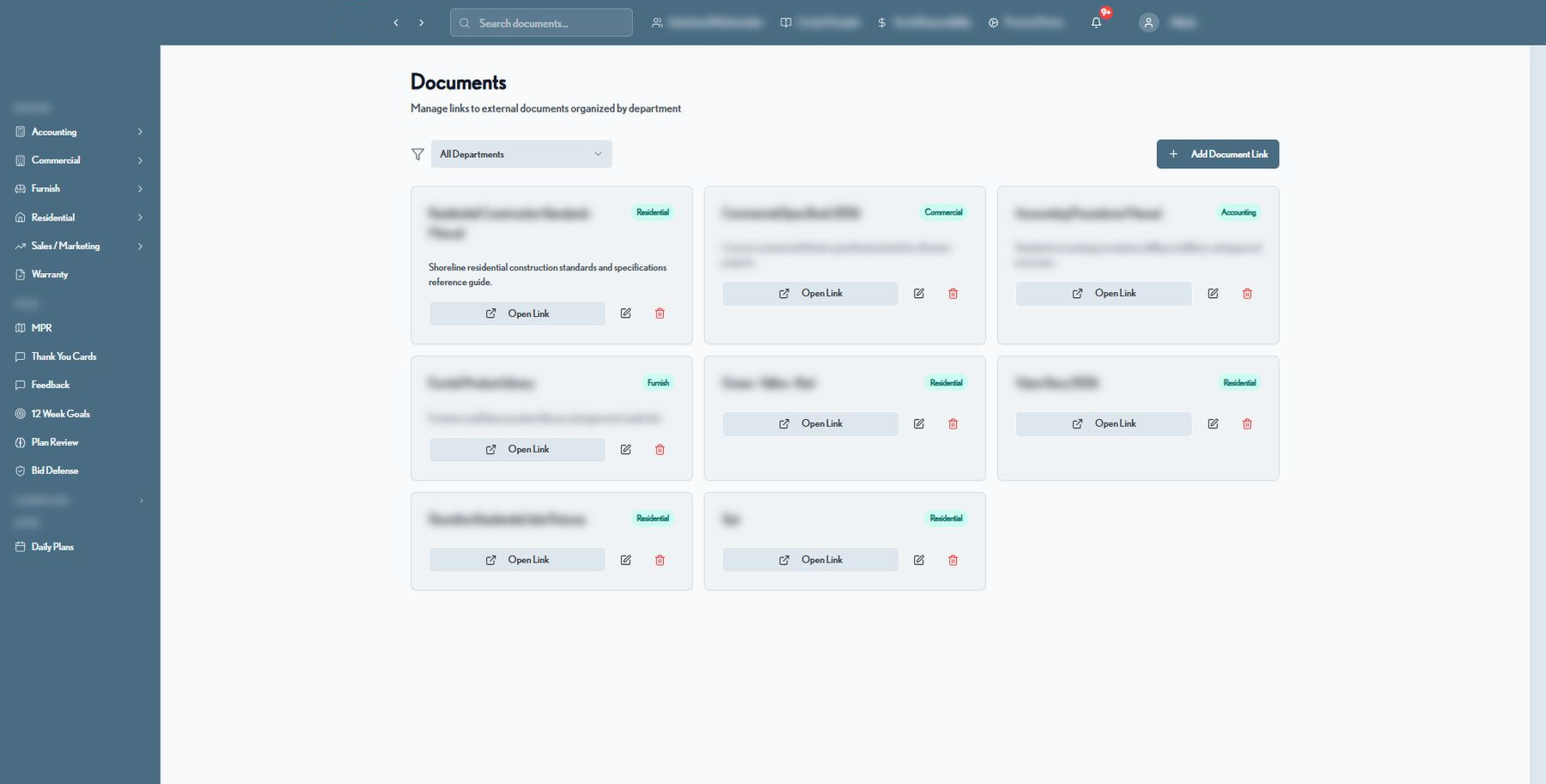Expand the Residential sidebar section chevron
Screen dimensions: 1546x784
click(x=140, y=218)
